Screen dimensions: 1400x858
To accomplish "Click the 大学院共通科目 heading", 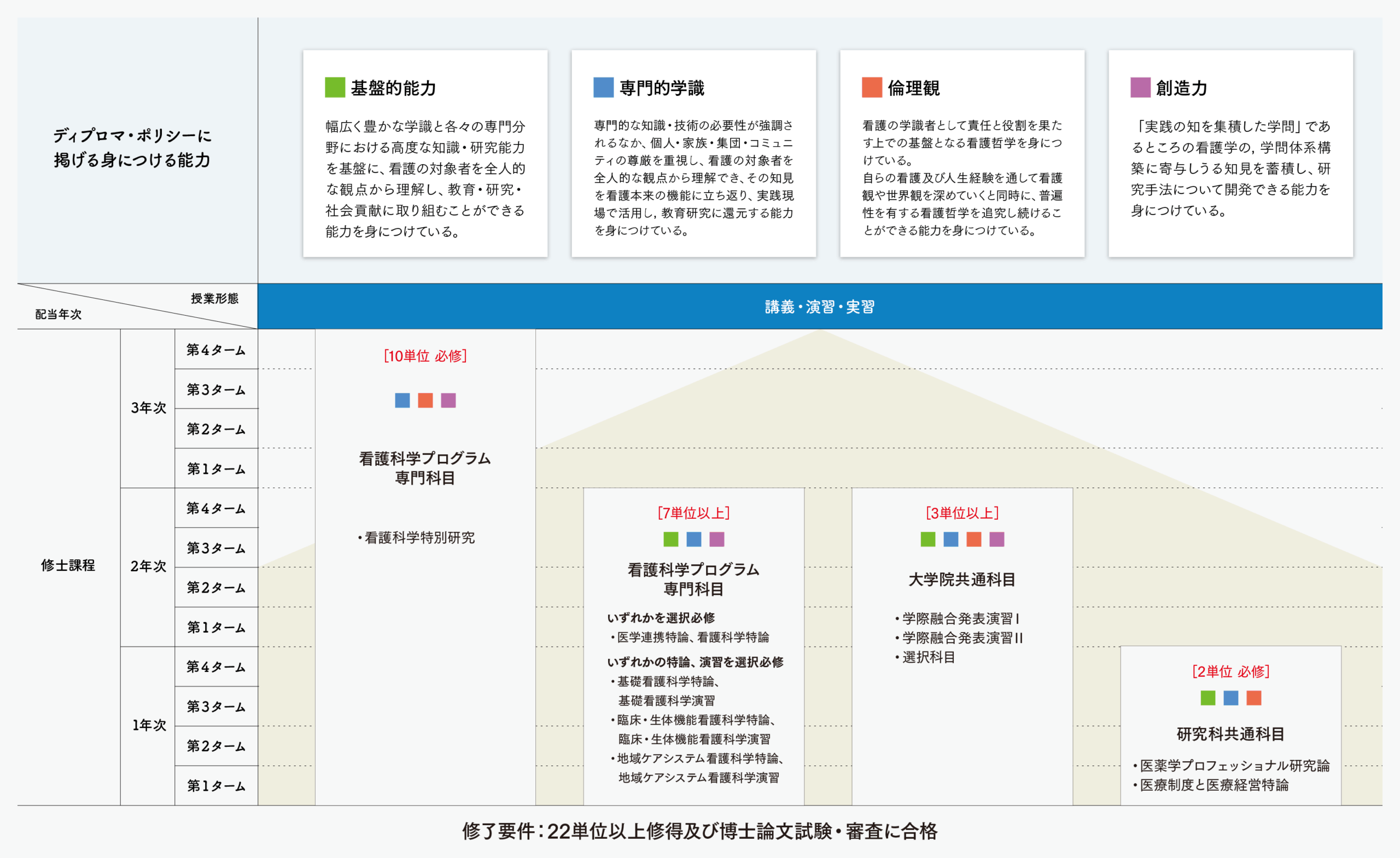I will tap(962, 579).
